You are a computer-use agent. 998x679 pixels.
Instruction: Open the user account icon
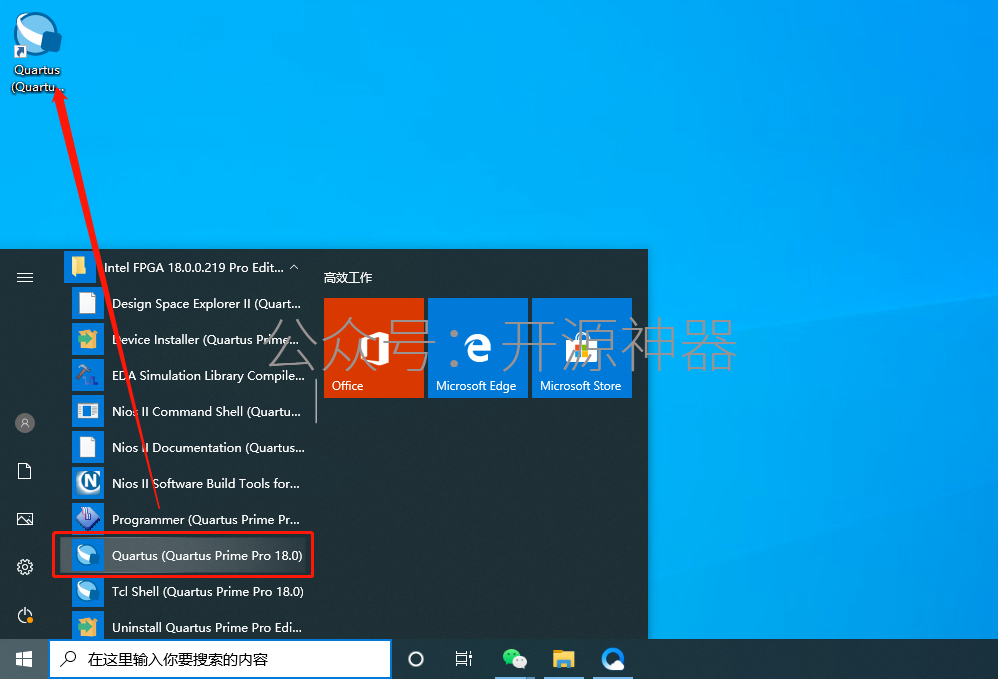(25, 423)
